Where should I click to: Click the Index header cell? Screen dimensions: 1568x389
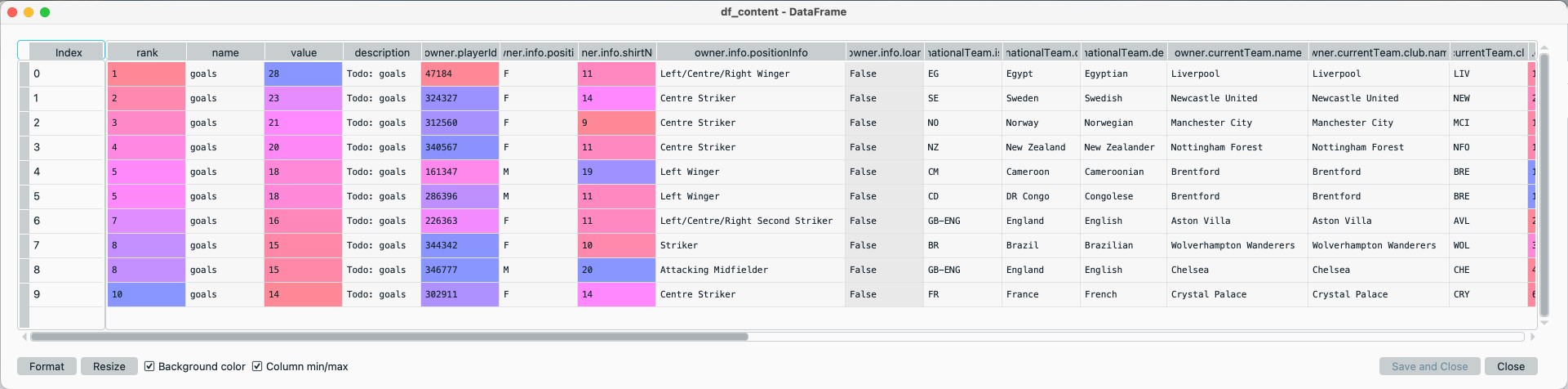69,52
